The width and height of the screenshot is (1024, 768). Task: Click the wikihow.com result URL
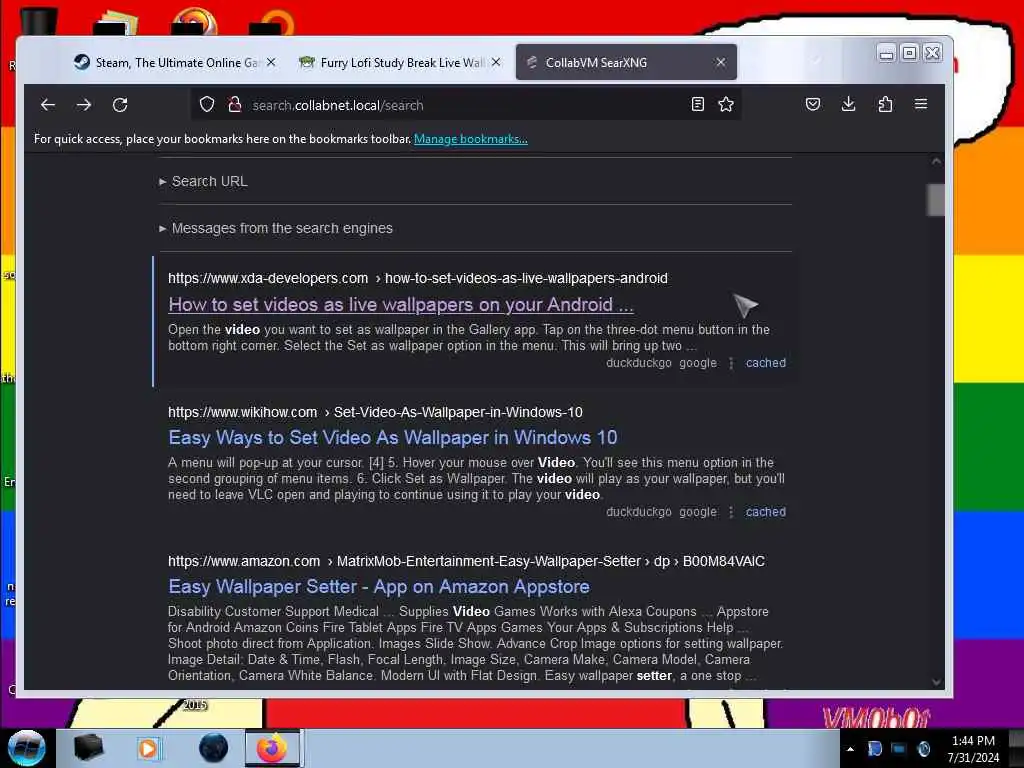(376, 413)
